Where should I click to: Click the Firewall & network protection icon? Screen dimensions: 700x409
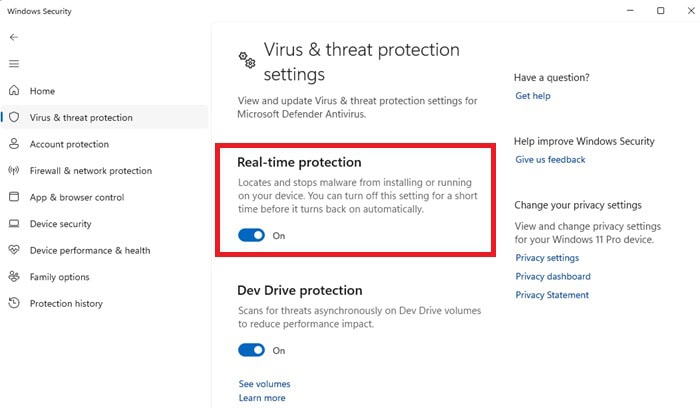14,171
